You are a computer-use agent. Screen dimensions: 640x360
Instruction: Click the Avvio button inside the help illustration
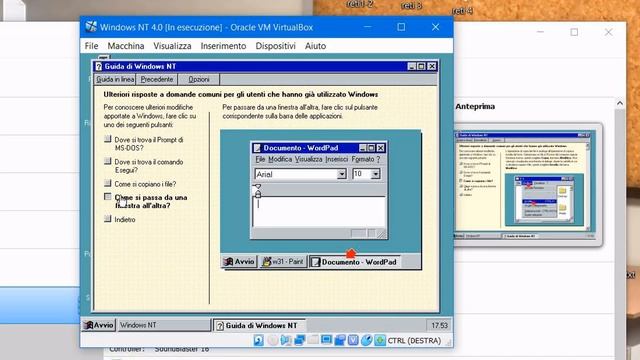(239, 262)
